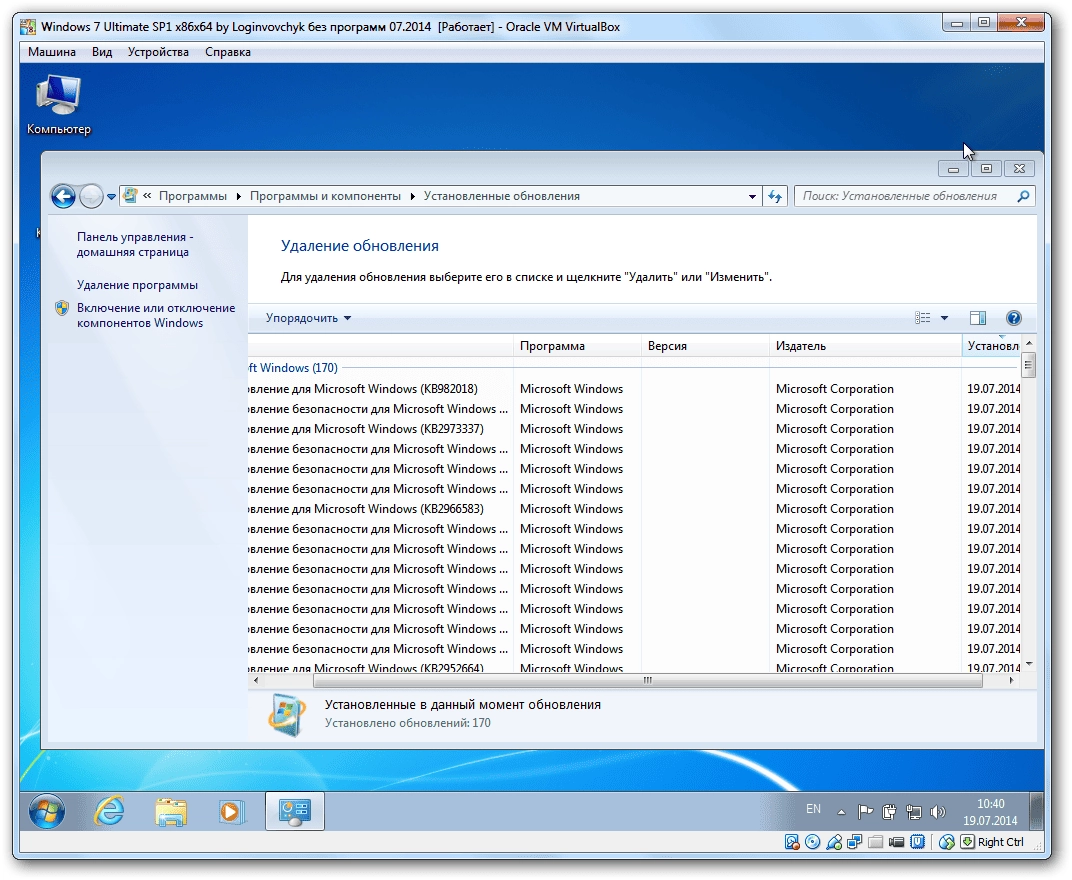Click the Action Center flag tray icon
This screenshot has width=1072, height=880.
point(865,812)
